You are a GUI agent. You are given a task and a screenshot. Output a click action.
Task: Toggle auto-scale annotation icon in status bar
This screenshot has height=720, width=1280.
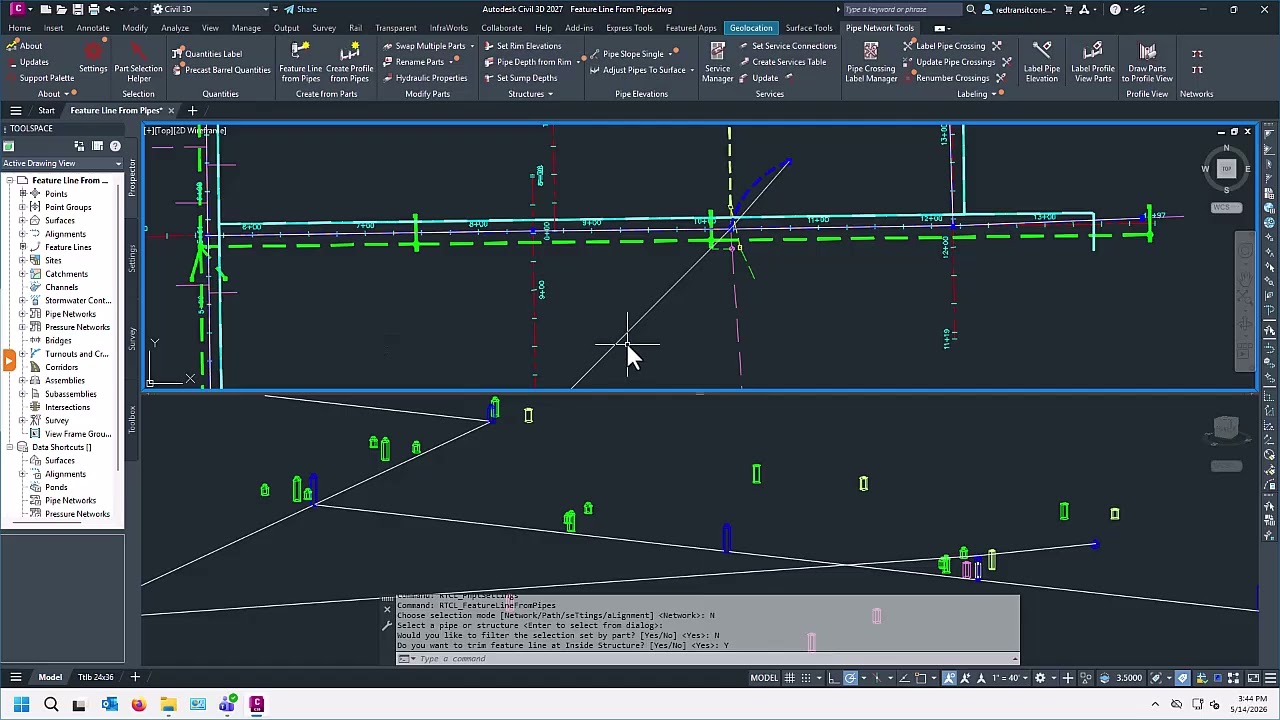[964, 678]
